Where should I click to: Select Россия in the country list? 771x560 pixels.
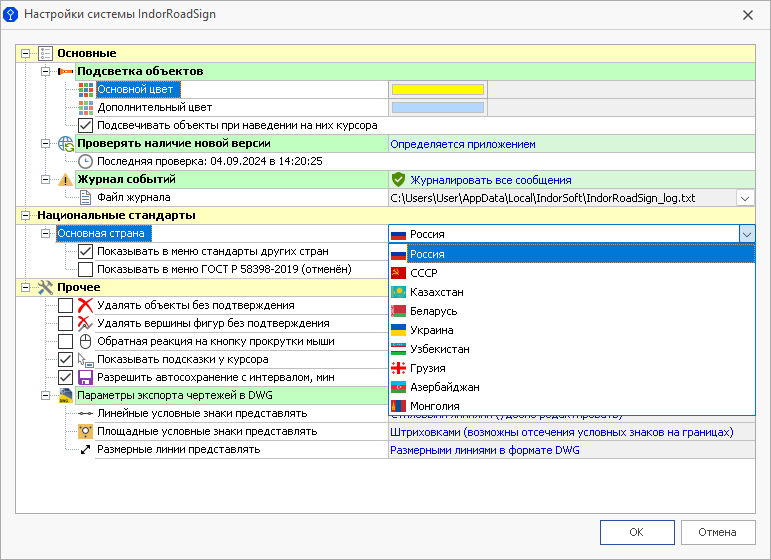572,254
